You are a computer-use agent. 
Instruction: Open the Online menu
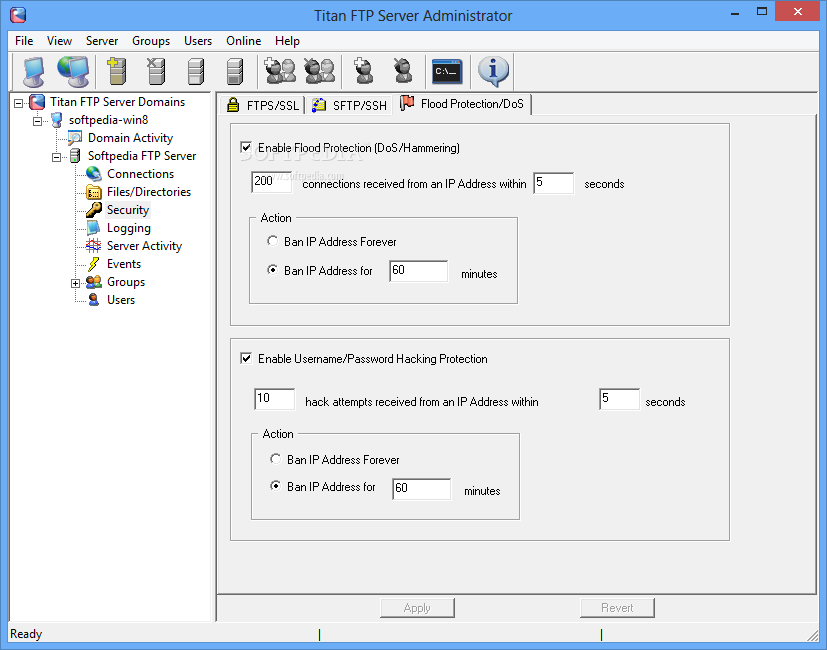click(x=244, y=41)
